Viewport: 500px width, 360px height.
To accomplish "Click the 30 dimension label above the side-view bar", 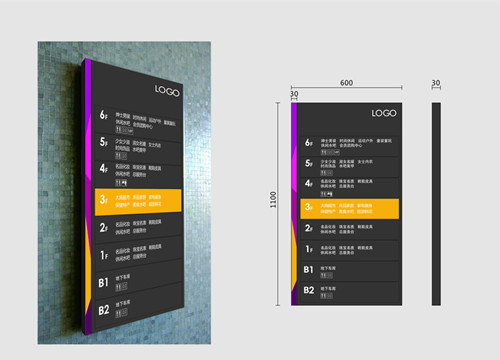I will [x=436, y=83].
